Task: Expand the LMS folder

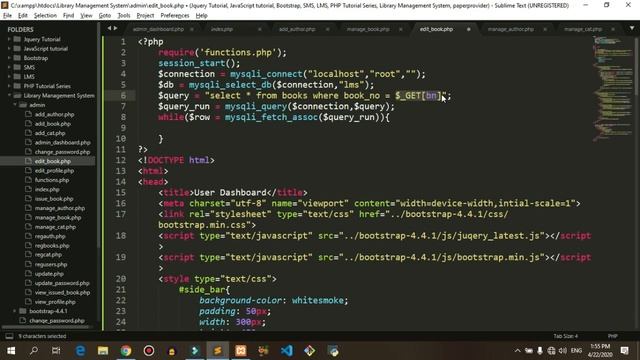Action: point(9,77)
